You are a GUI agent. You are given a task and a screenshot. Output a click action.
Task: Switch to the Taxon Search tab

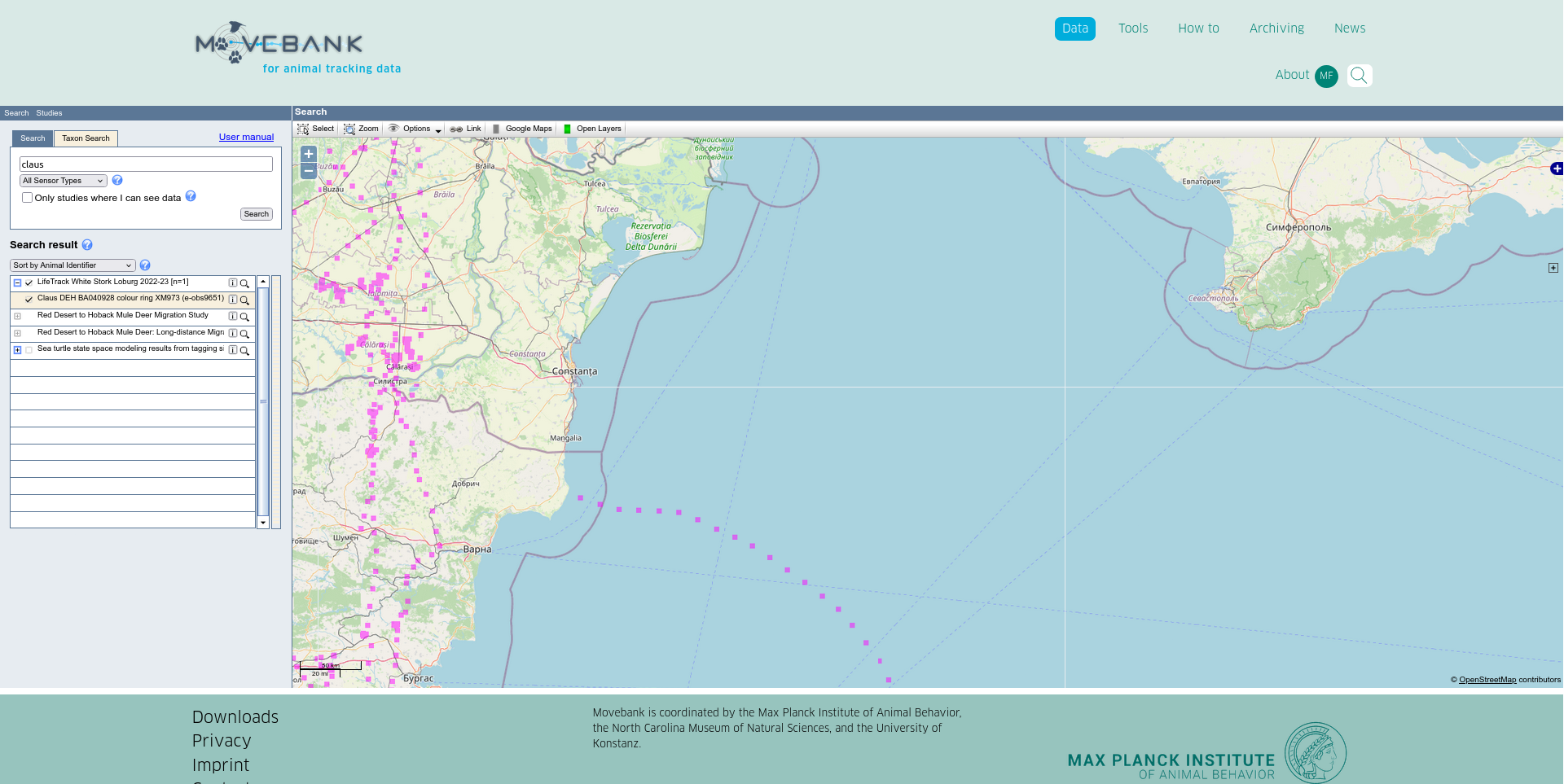coord(86,138)
